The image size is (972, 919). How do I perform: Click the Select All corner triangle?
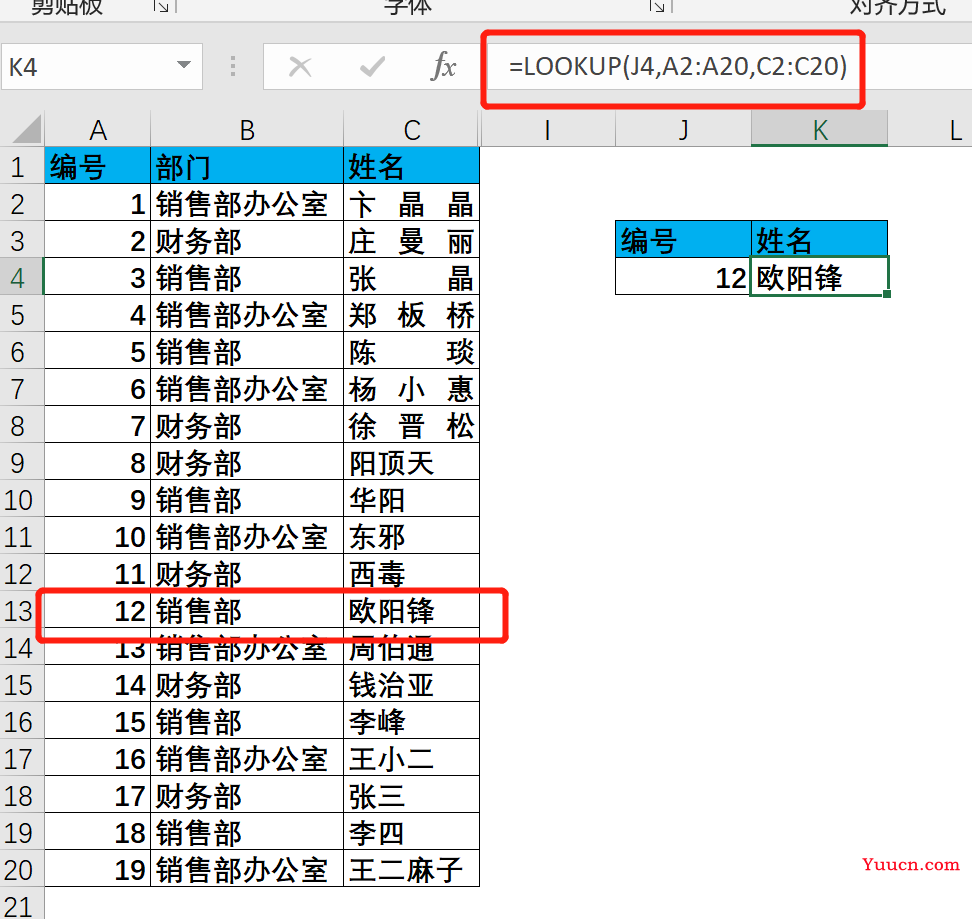[x=27, y=130]
